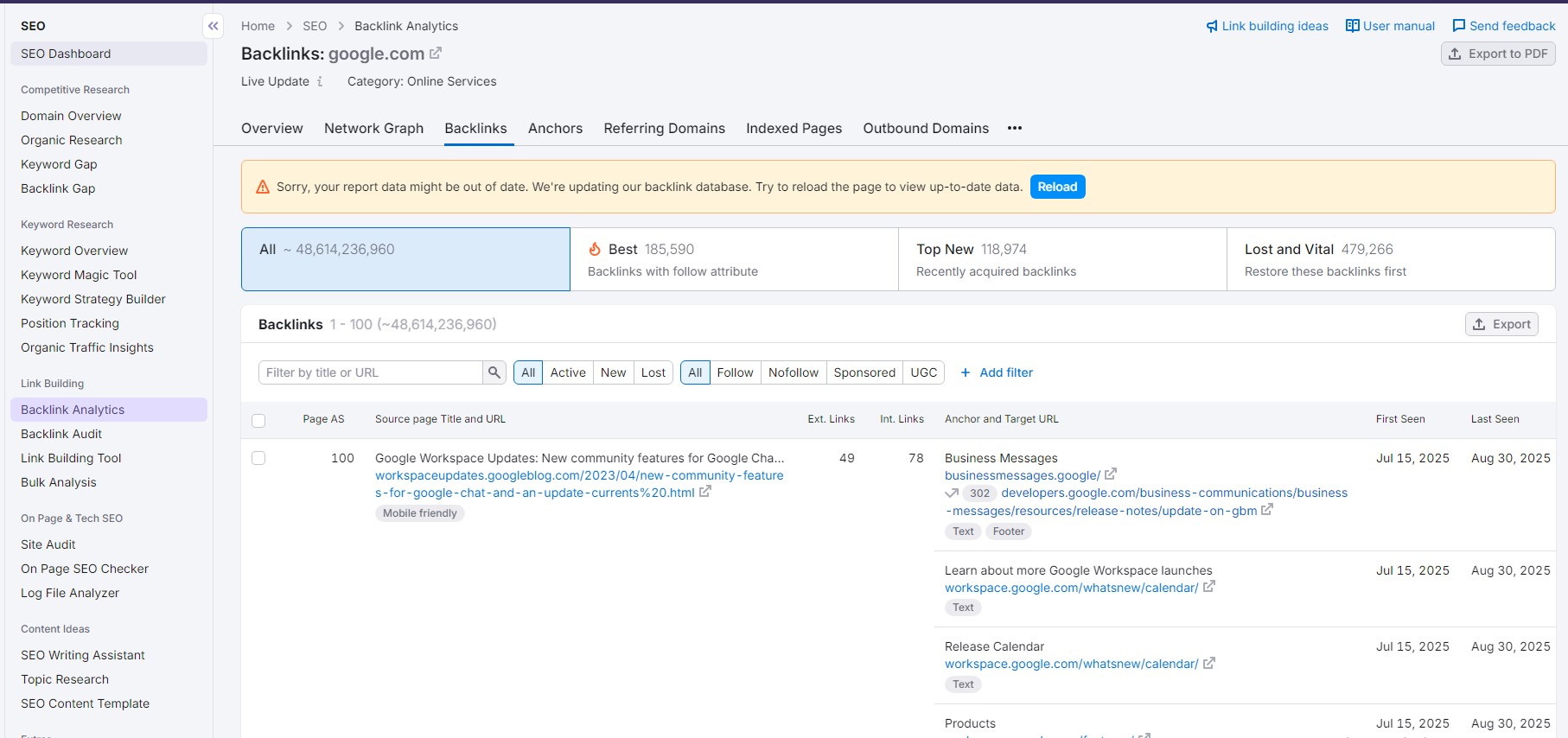This screenshot has width=1568, height=738.
Task: Switch to the Anchors tab
Action: [555, 128]
